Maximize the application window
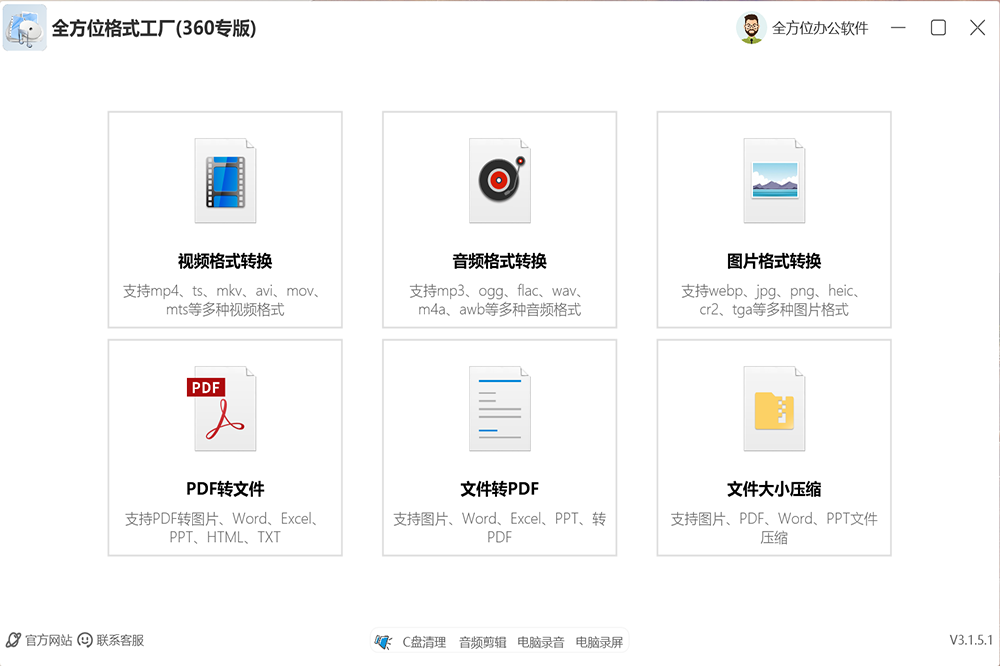 point(938,28)
